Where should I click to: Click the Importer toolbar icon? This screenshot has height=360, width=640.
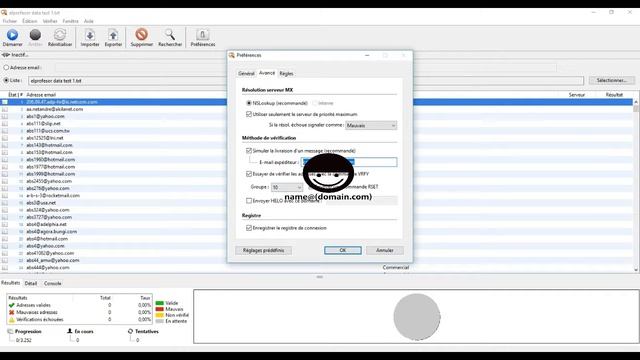[90, 34]
